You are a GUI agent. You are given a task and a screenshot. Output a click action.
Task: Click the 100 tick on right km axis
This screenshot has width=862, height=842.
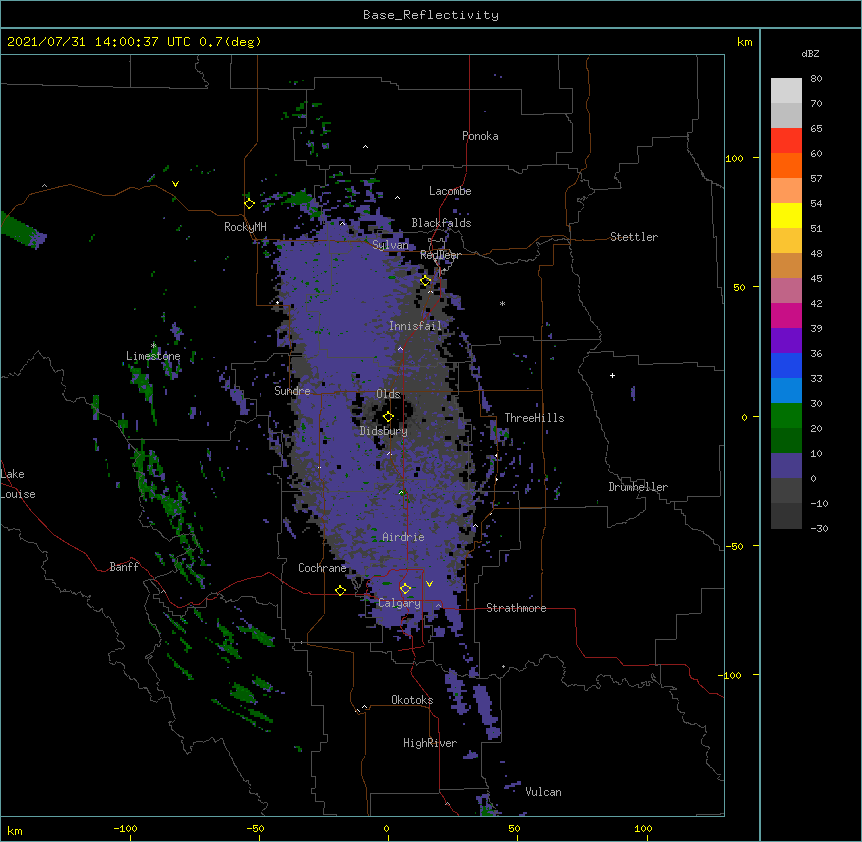(x=734, y=159)
